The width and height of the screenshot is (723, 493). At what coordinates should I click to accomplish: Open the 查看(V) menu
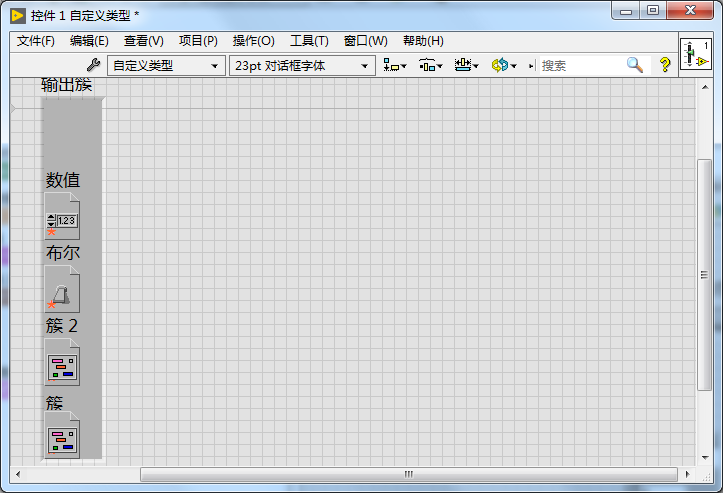(143, 41)
